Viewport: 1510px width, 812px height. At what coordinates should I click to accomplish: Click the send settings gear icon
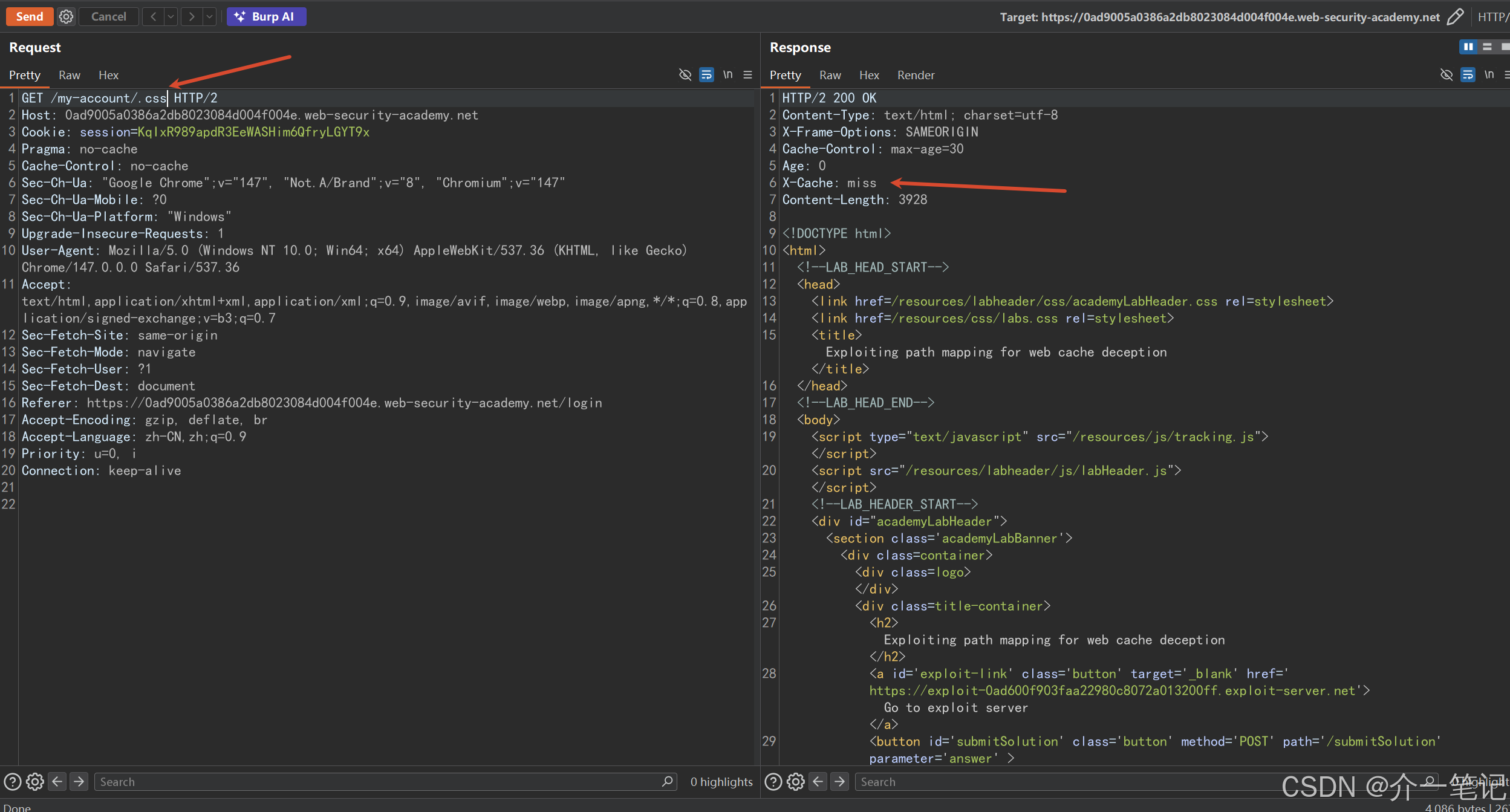click(66, 16)
